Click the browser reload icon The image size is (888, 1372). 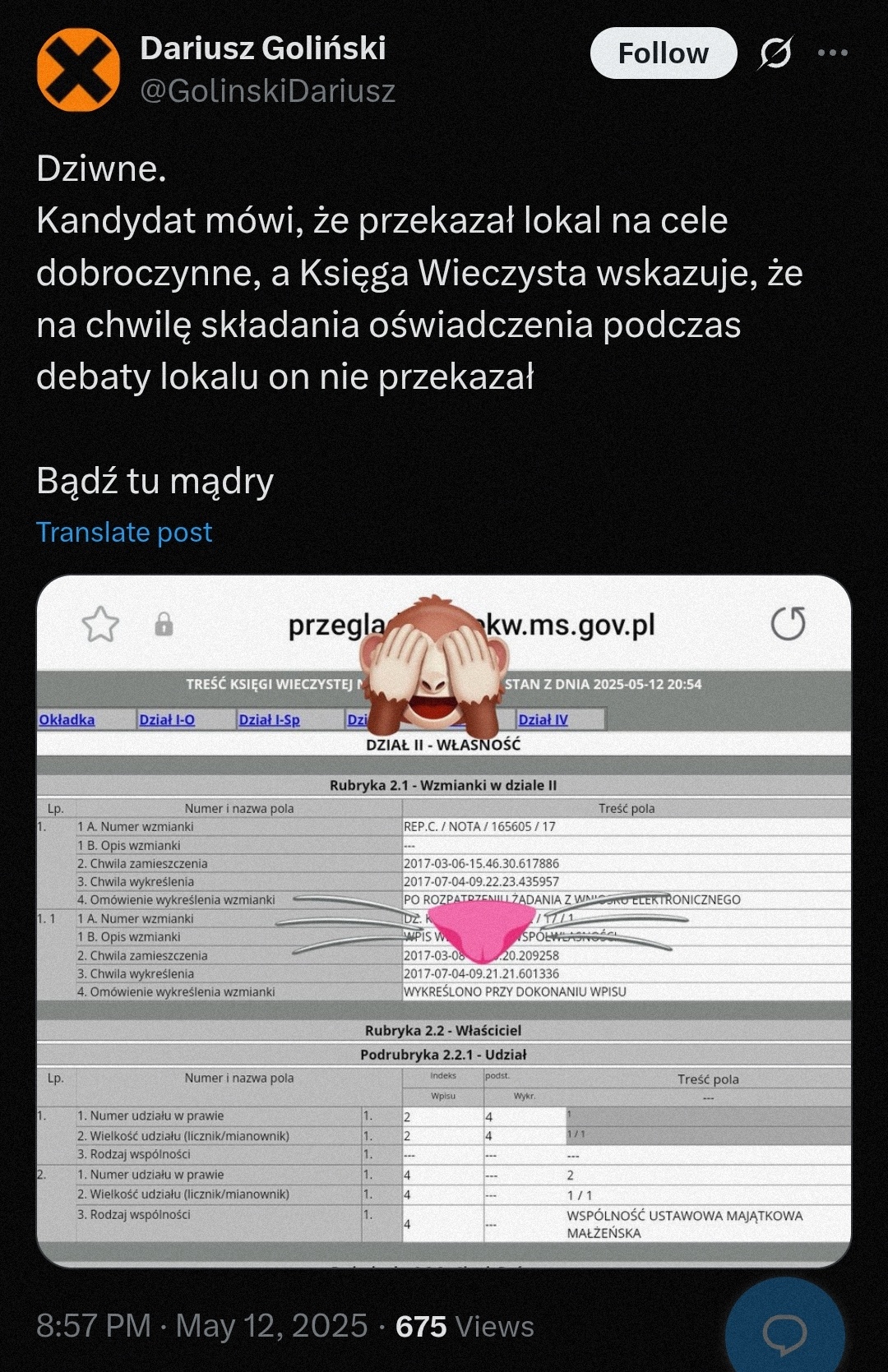pyautogui.click(x=788, y=624)
